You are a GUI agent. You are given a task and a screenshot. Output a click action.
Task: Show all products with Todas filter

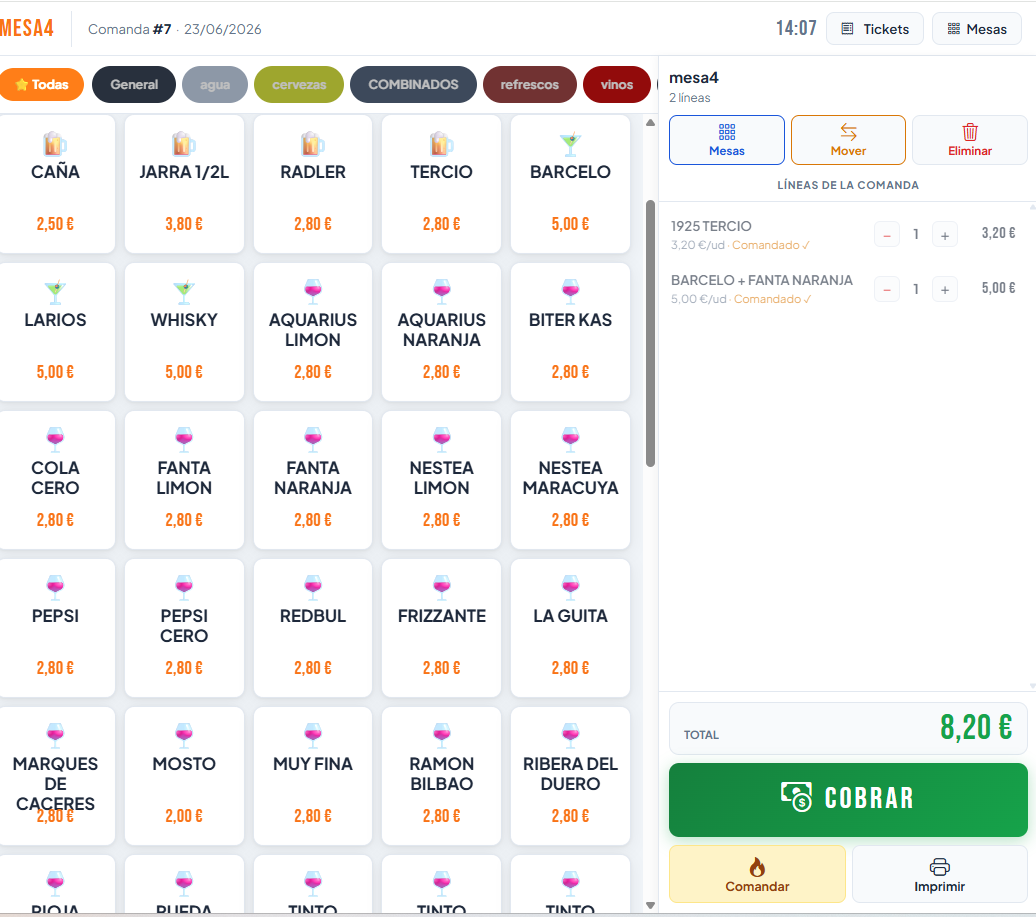[42, 85]
